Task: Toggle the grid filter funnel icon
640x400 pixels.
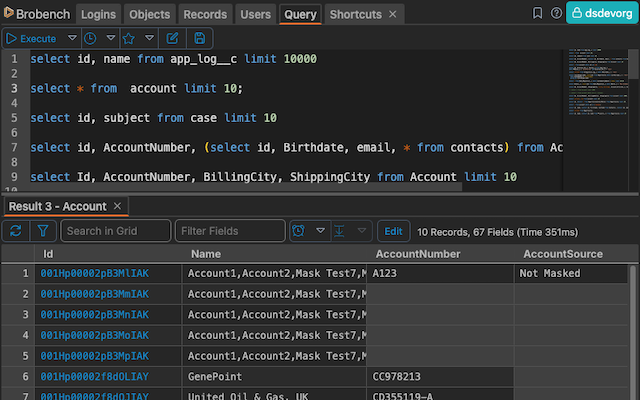Action: (x=43, y=231)
